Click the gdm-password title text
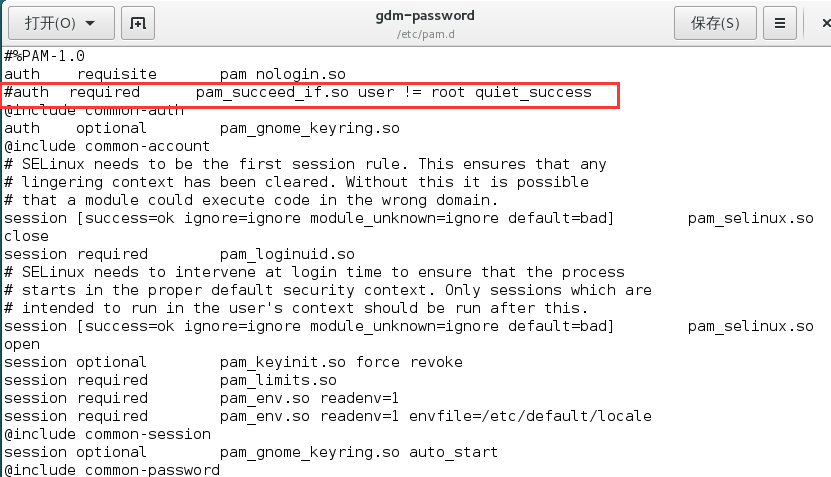 pos(425,16)
